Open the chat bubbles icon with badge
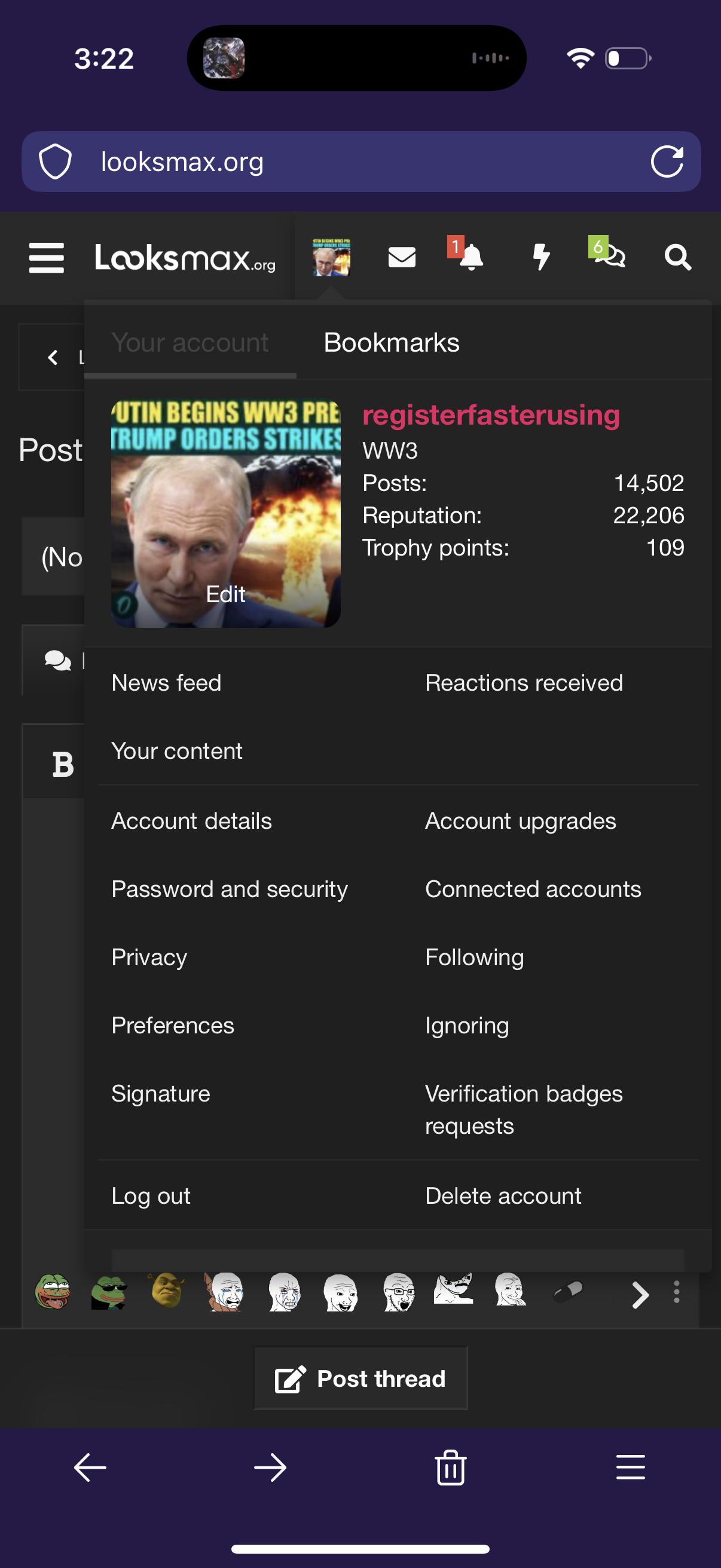Viewport: 721px width, 1568px height. point(610,257)
